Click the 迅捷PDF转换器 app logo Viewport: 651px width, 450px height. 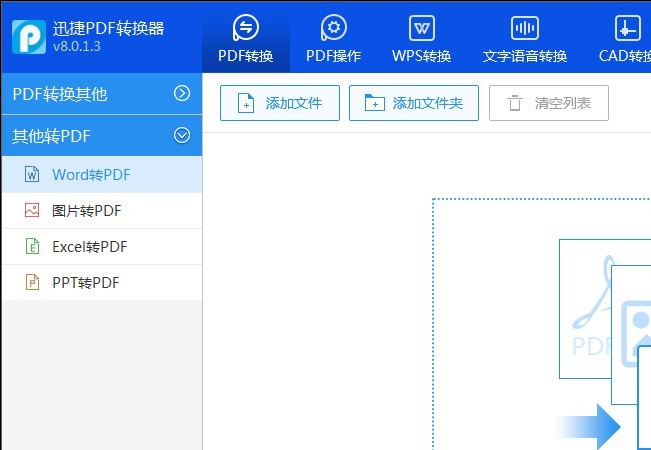coord(29,37)
